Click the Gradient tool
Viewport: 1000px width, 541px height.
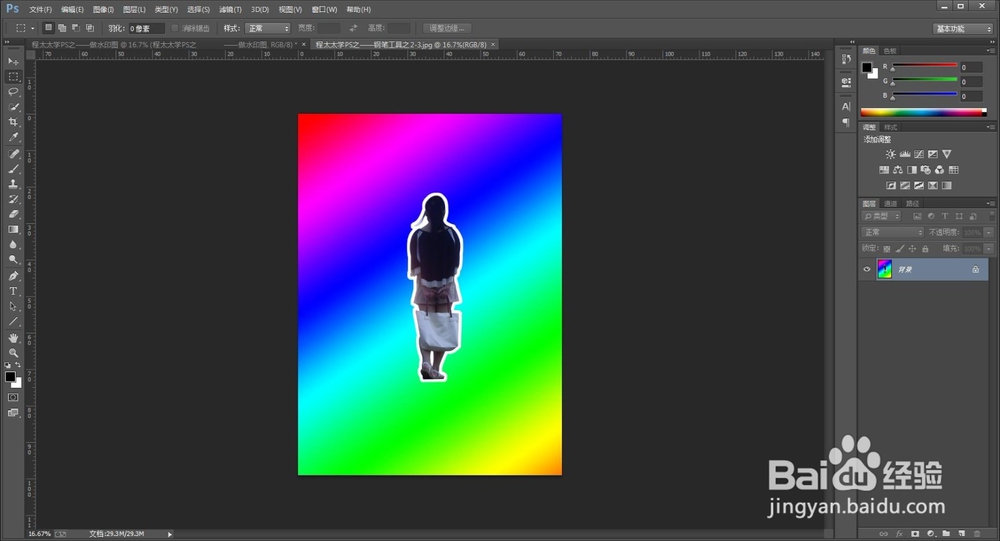14,229
